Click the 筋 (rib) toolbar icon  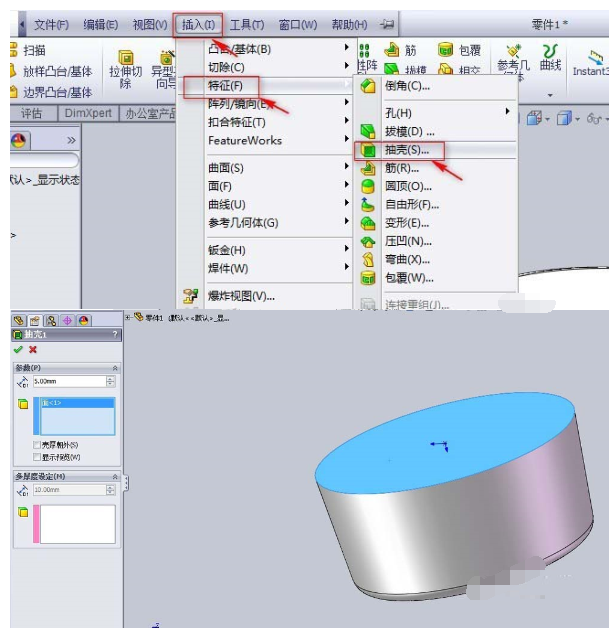pyautogui.click(x=392, y=50)
